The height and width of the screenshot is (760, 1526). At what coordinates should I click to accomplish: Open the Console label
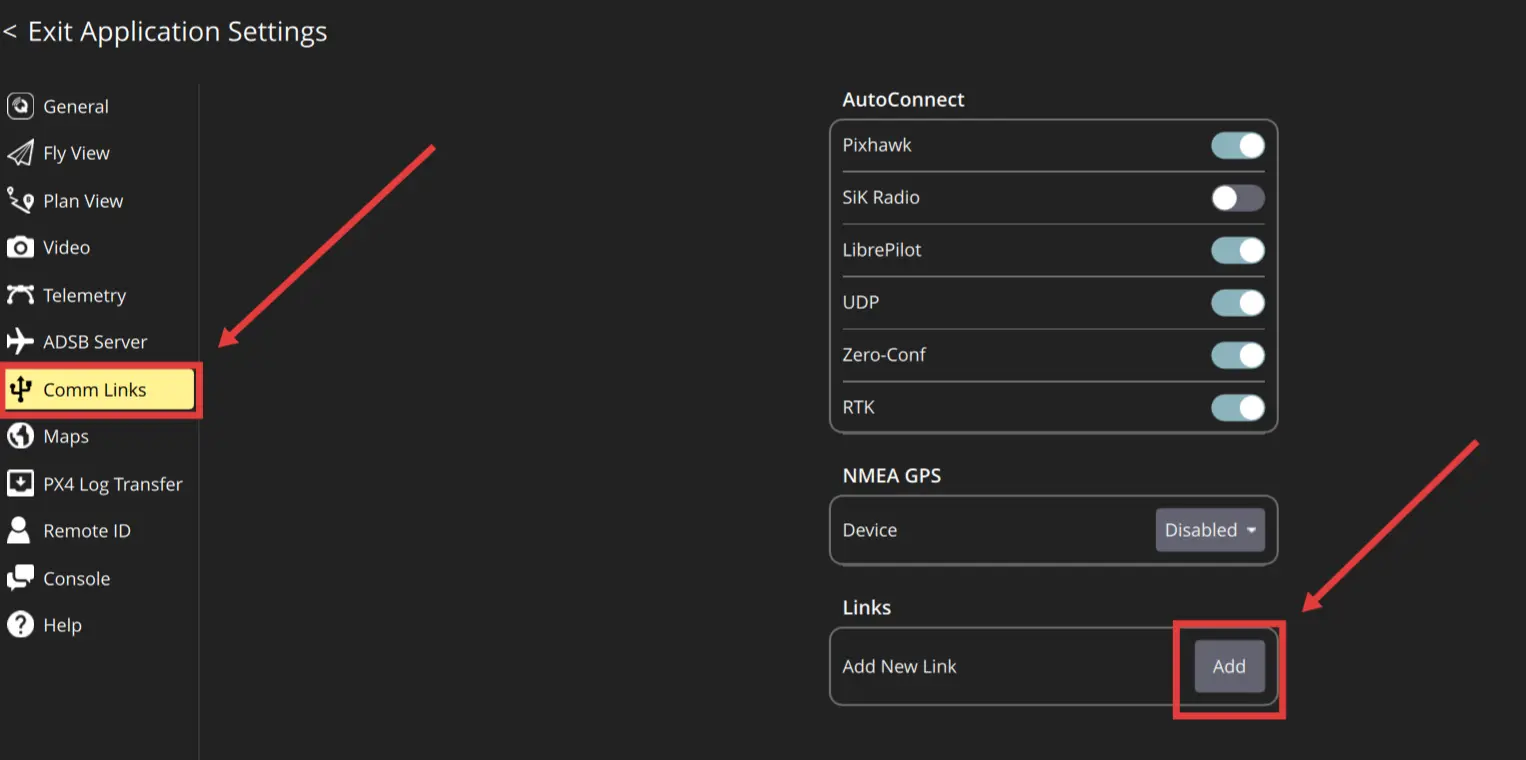(77, 579)
